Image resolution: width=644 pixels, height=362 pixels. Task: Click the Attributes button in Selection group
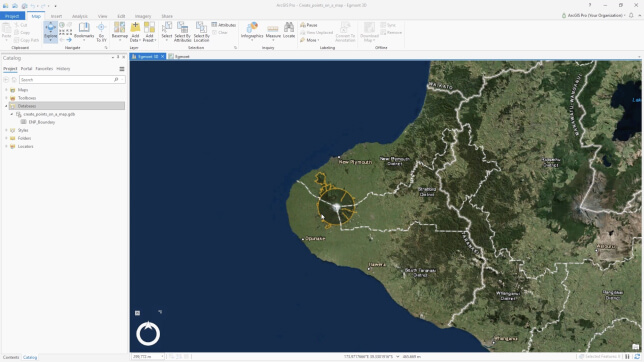coord(224,25)
